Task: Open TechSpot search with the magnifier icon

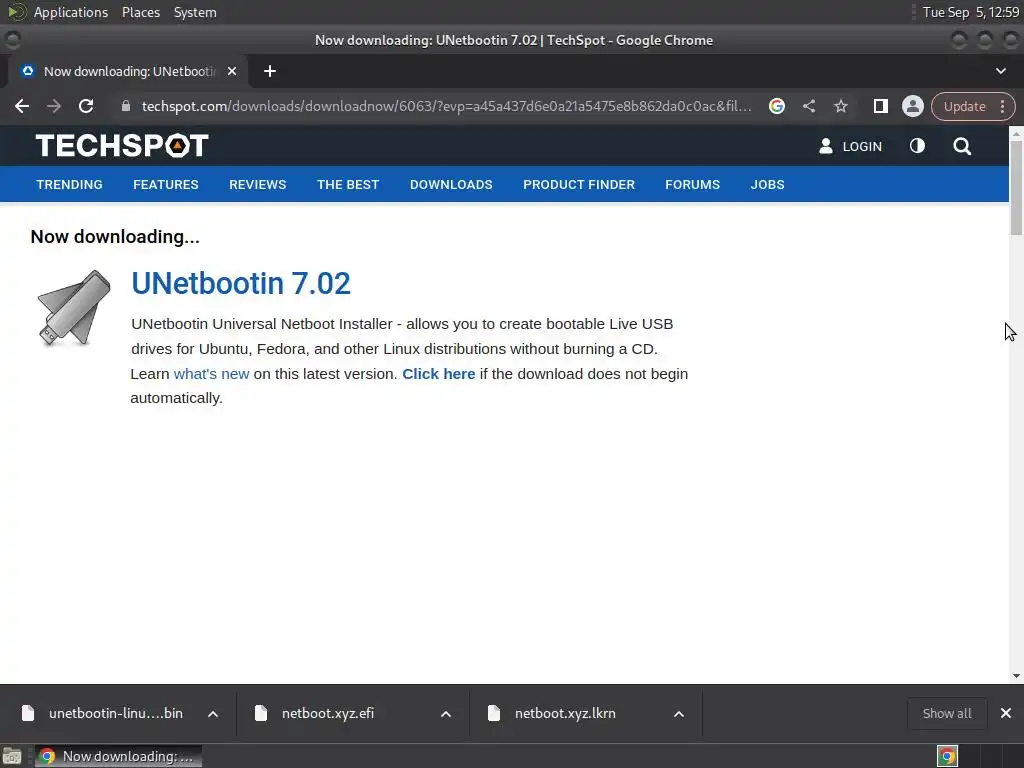Action: pyautogui.click(x=962, y=146)
